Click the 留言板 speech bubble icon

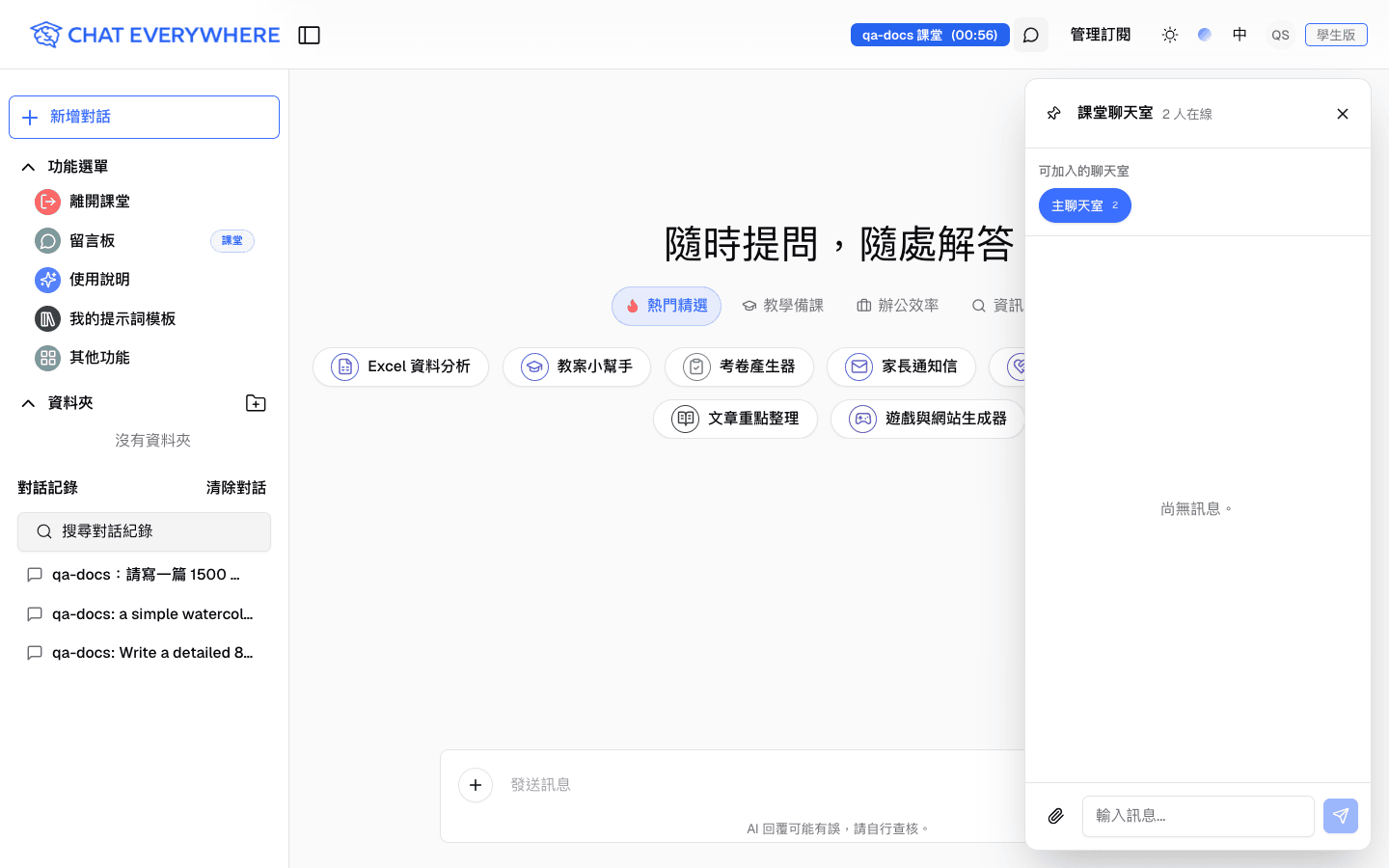47,240
